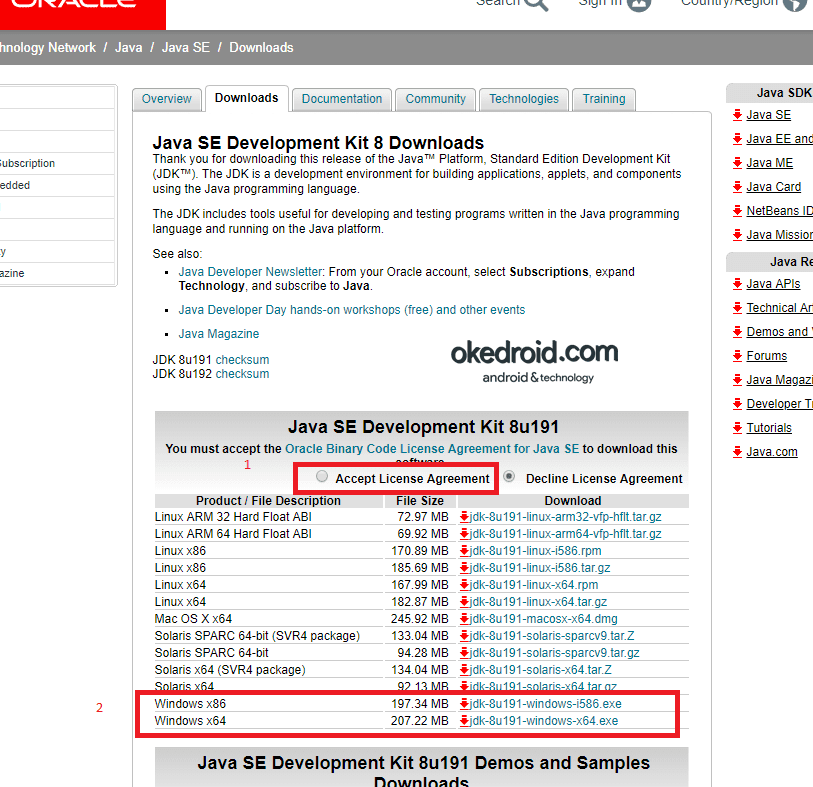Open search using the magnifier icon

(534, 3)
